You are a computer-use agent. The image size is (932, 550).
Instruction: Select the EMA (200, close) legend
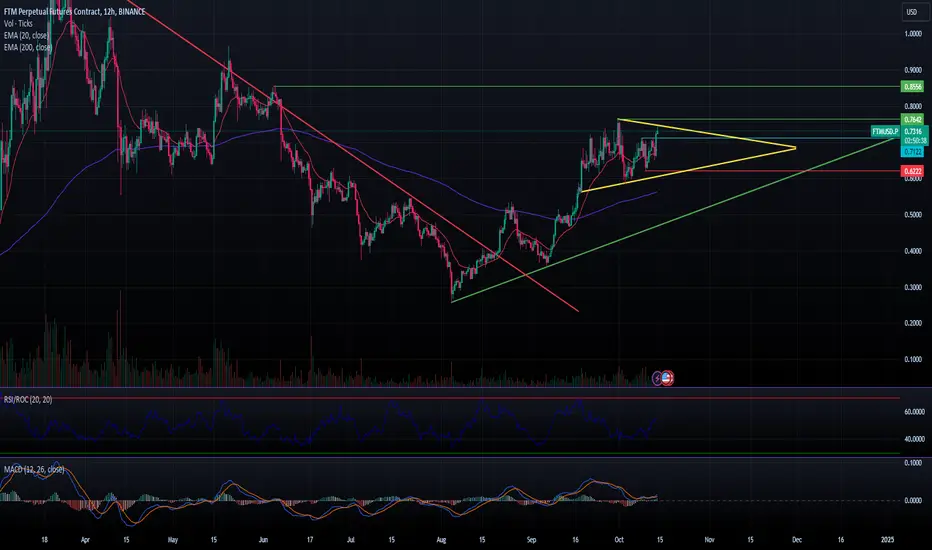[x=28, y=48]
